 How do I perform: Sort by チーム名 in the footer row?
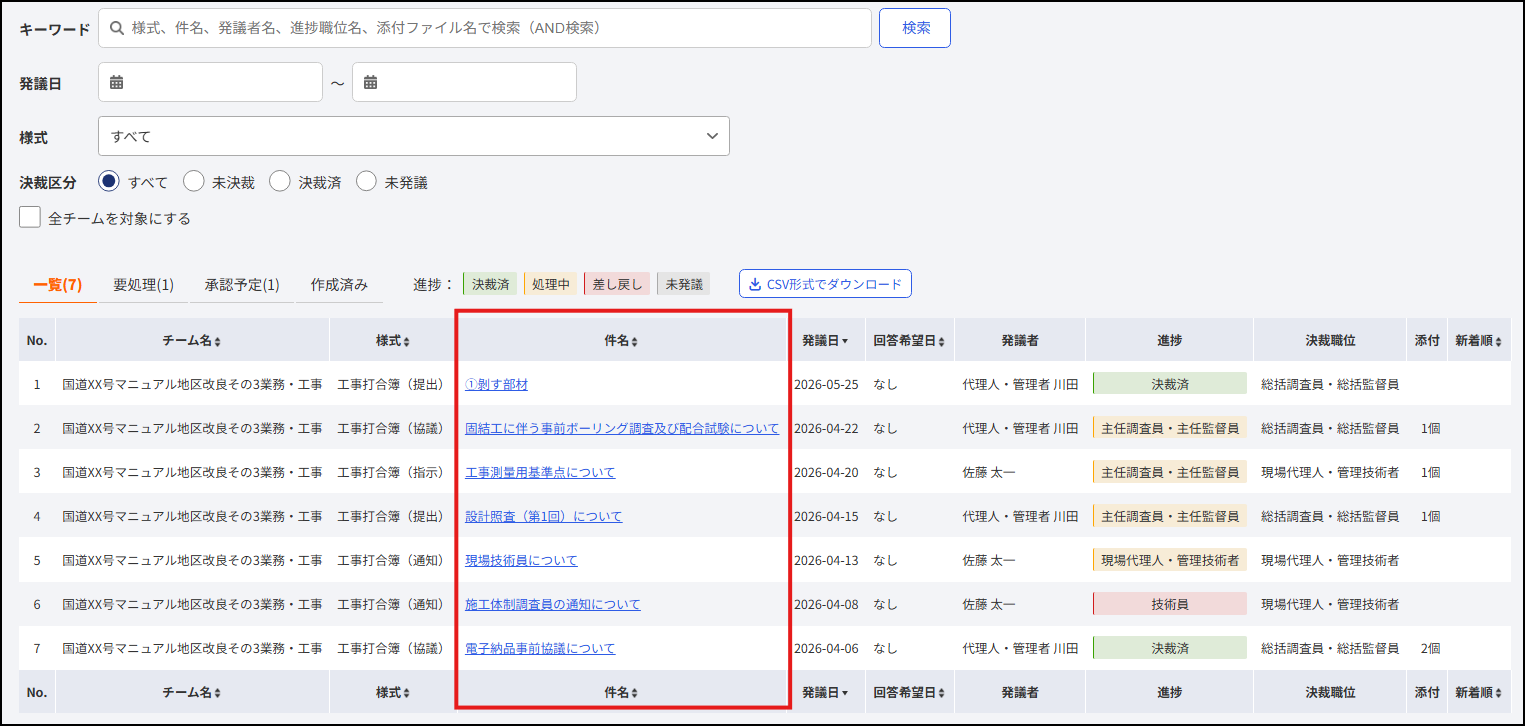pyautogui.click(x=192, y=692)
